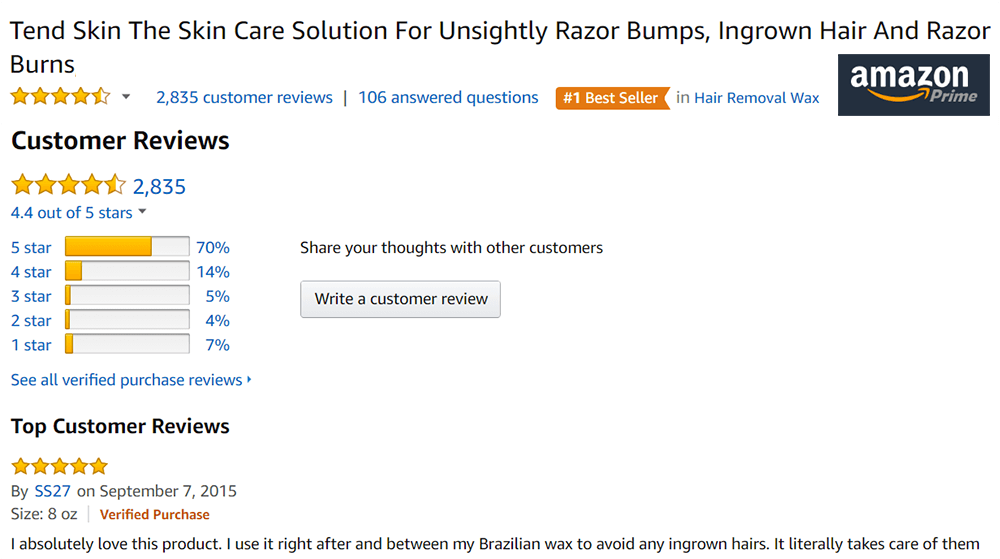Open the See all verified purchase reviews arrow
Image resolution: width=1000 pixels, height=559 pixels.
coord(249,380)
